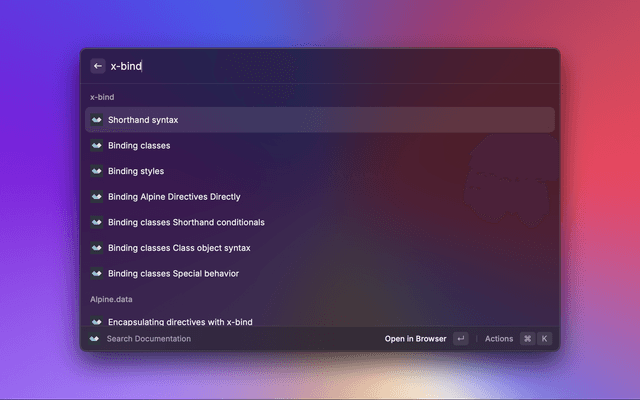Click the Enter key icon in footer
Screen dimensions: 640x400
460,339
